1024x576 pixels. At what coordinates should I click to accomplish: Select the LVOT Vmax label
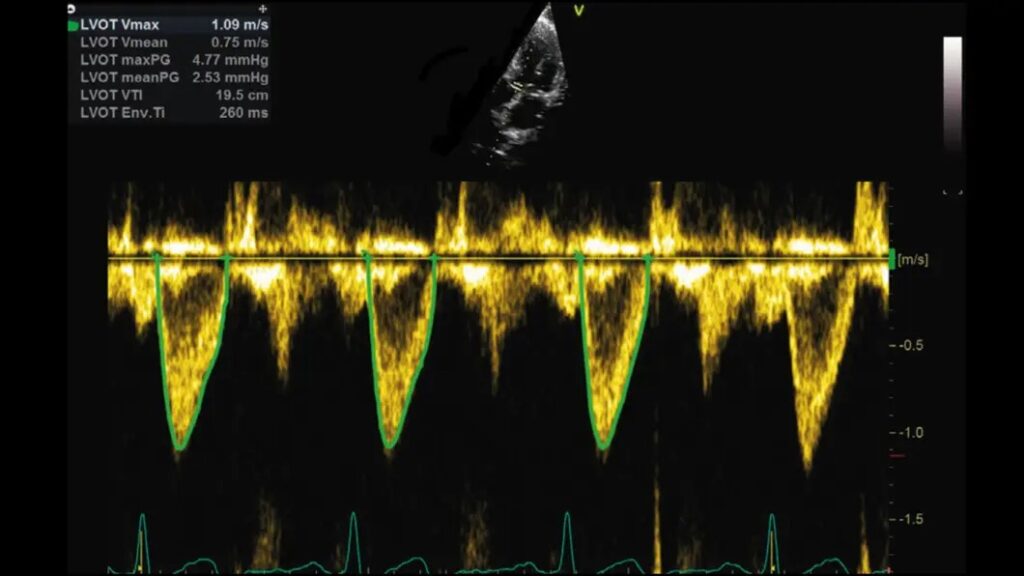[x=120, y=25]
